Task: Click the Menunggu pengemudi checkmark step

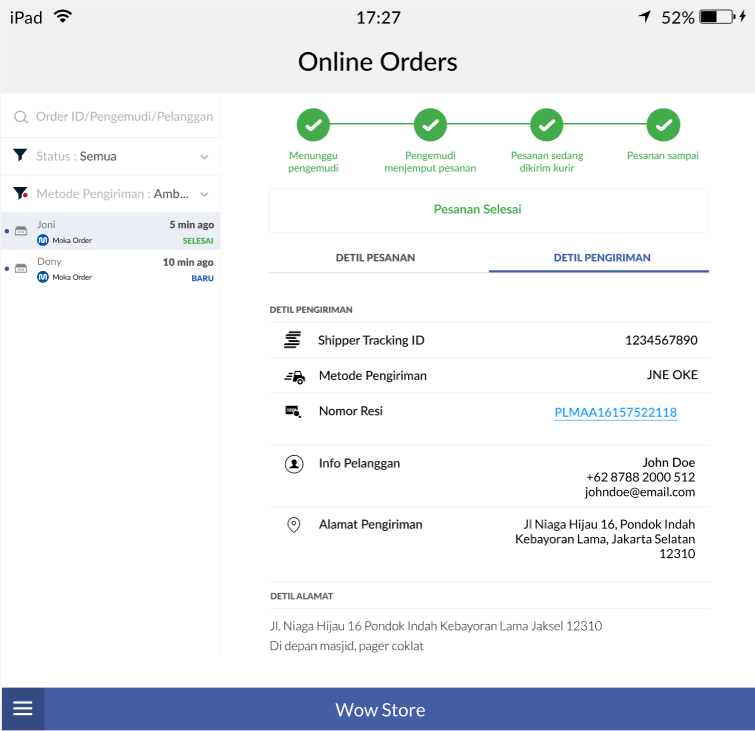Action: pos(313,125)
